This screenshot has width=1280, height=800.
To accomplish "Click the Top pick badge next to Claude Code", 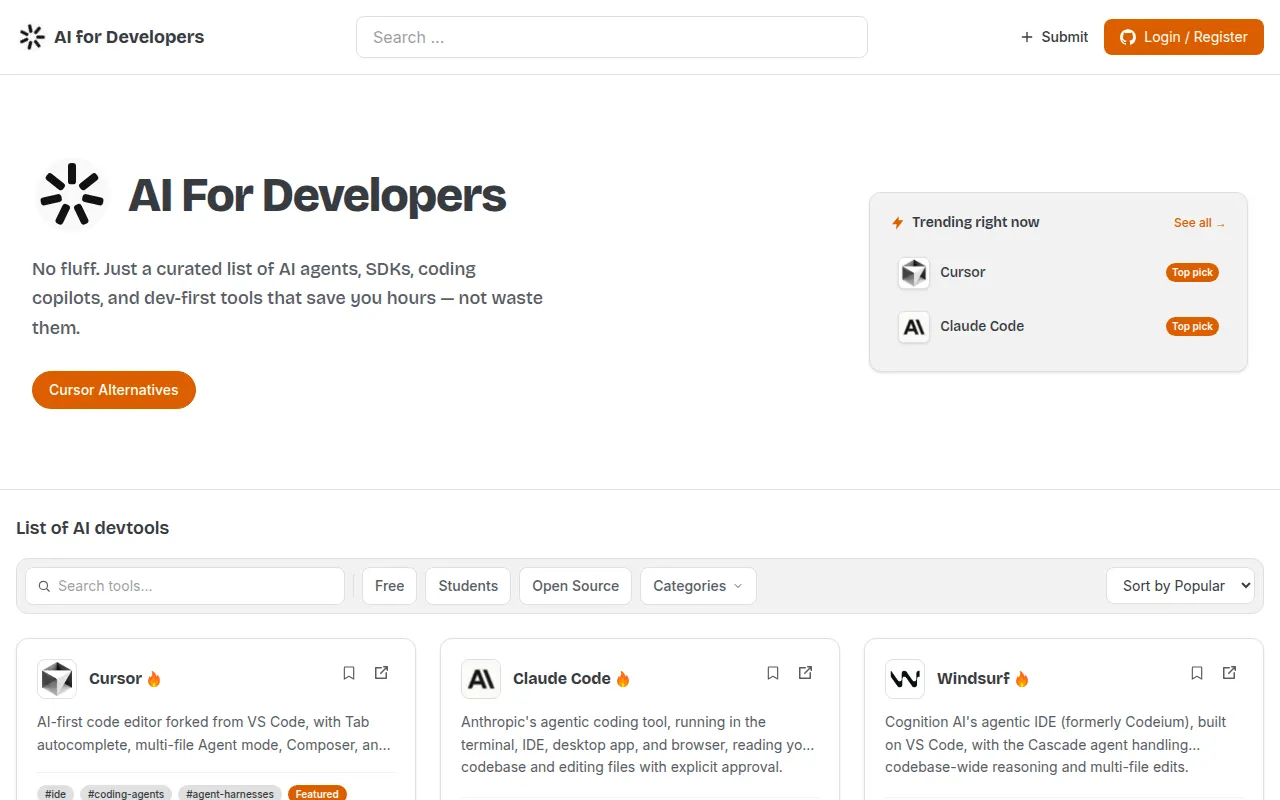I will tap(1192, 327).
